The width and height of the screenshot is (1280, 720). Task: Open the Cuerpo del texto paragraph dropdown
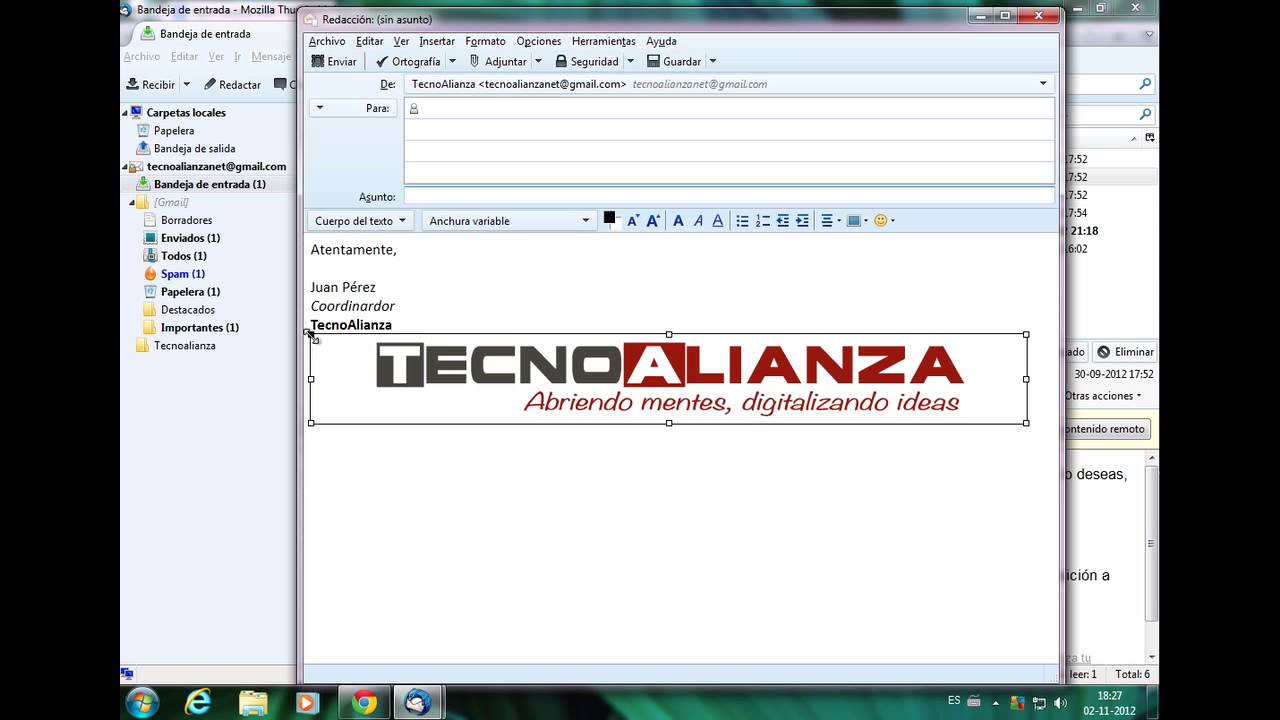coord(360,221)
